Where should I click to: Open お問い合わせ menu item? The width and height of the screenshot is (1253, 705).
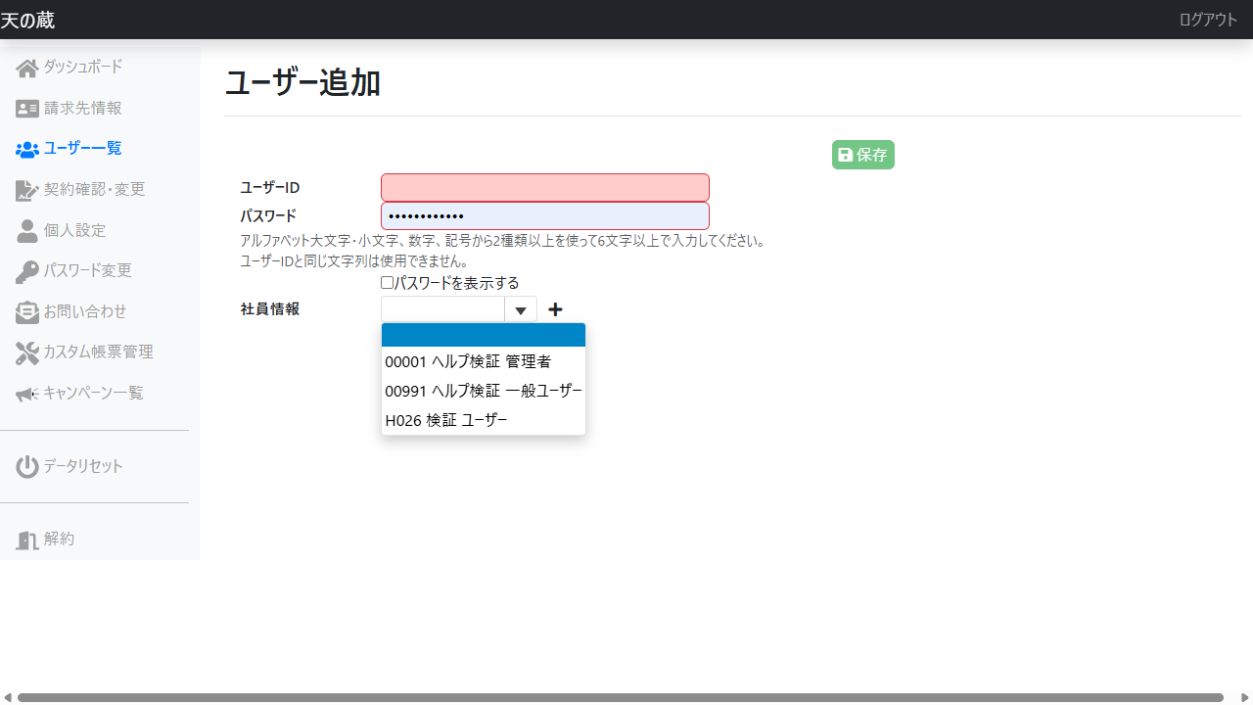[x=85, y=311]
